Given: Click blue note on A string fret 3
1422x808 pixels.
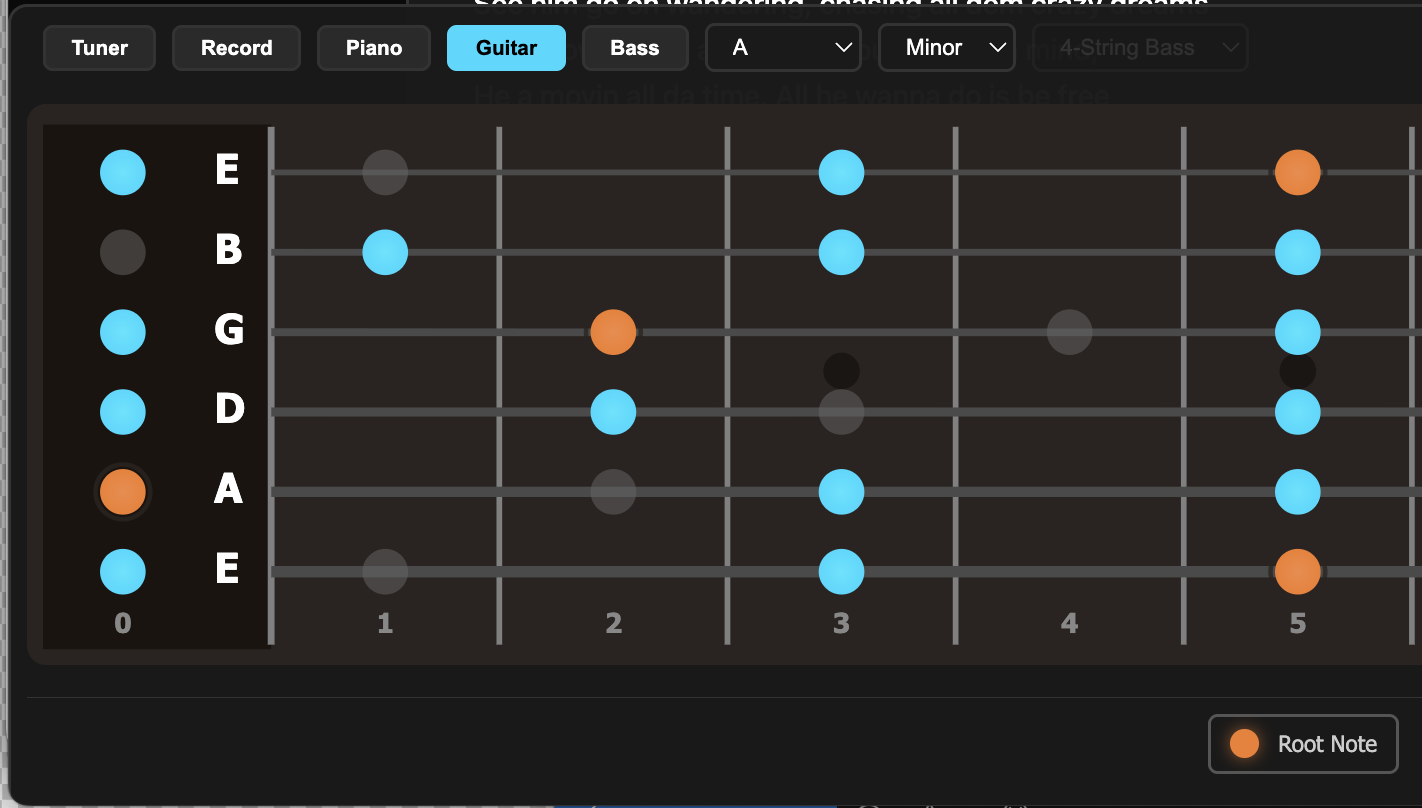Looking at the screenshot, I should click(x=841, y=492).
